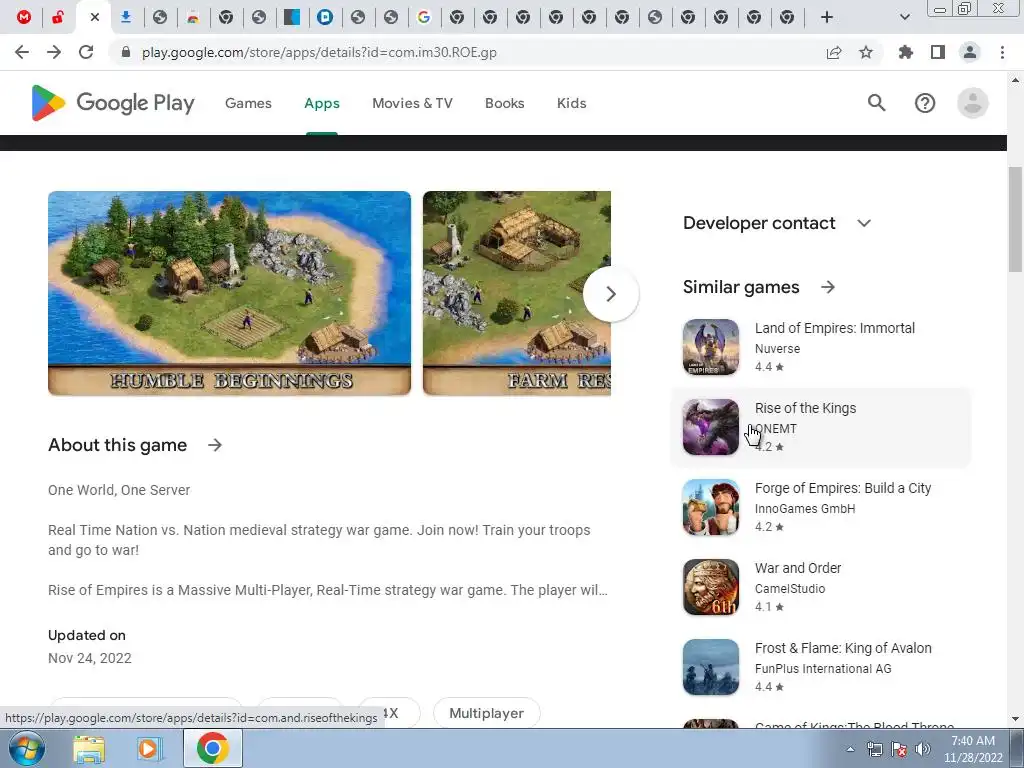This screenshot has height=768, width=1024.
Task: Show next screenshot with carousel arrow
Action: pos(611,294)
